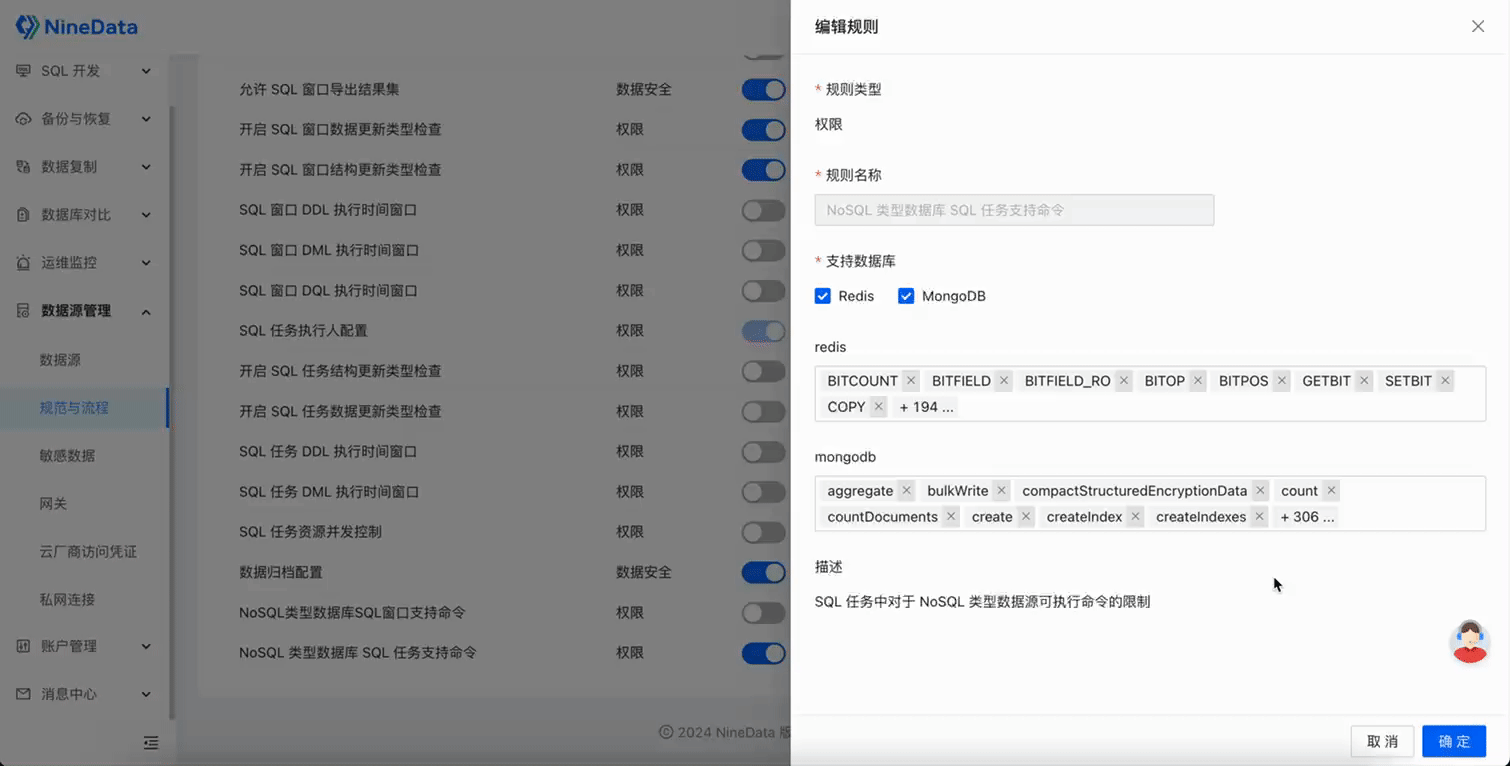Click the 确定 button
This screenshot has height=766, width=1510.
[1454, 741]
